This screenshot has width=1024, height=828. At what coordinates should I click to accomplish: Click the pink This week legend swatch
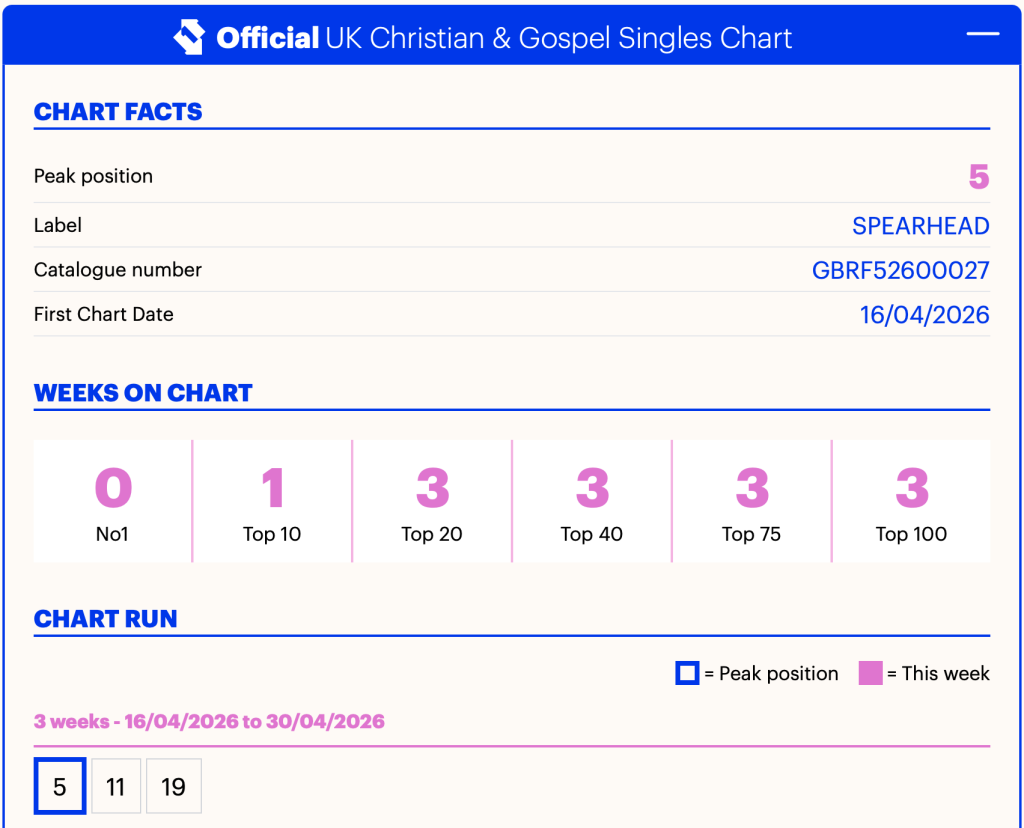pyautogui.click(x=871, y=673)
